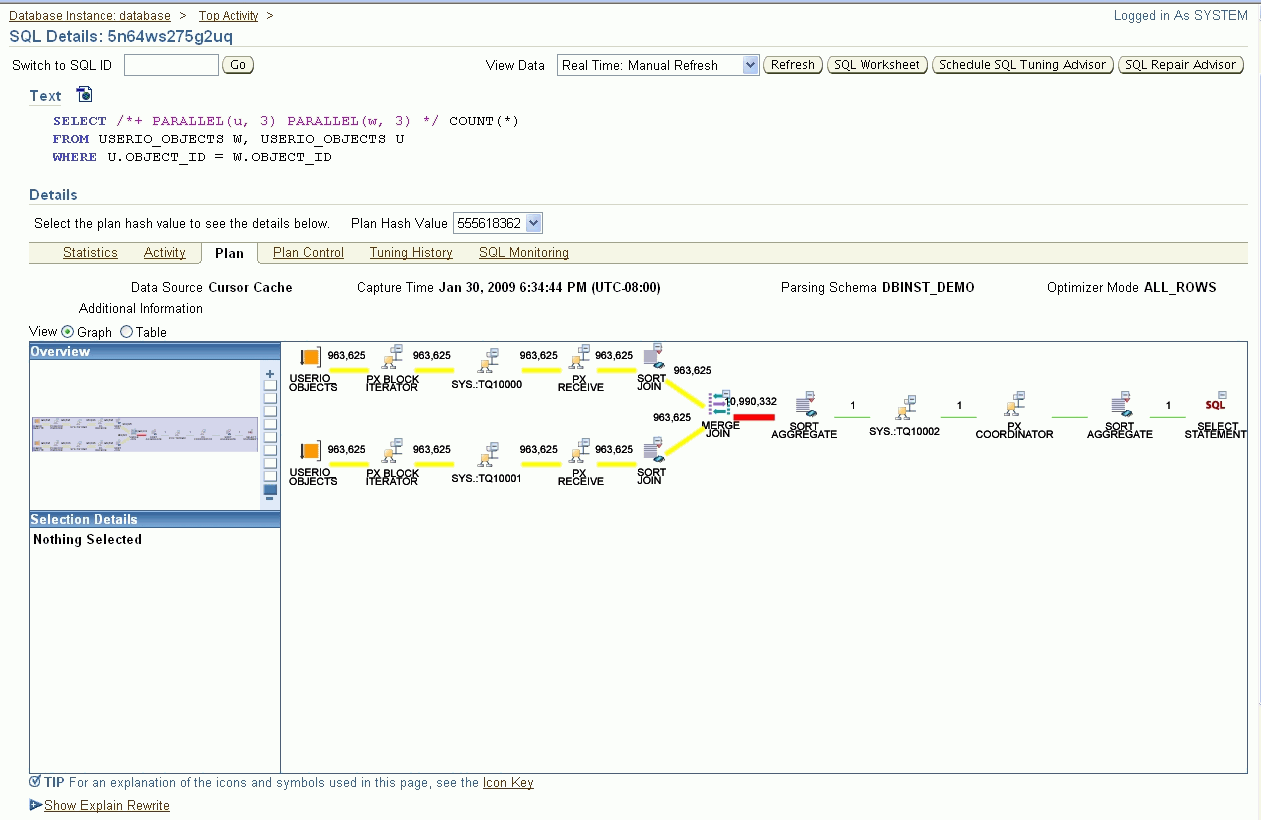Click the copy SQL text icon
Image resolution: width=1261 pixels, height=820 pixels.
click(84, 92)
